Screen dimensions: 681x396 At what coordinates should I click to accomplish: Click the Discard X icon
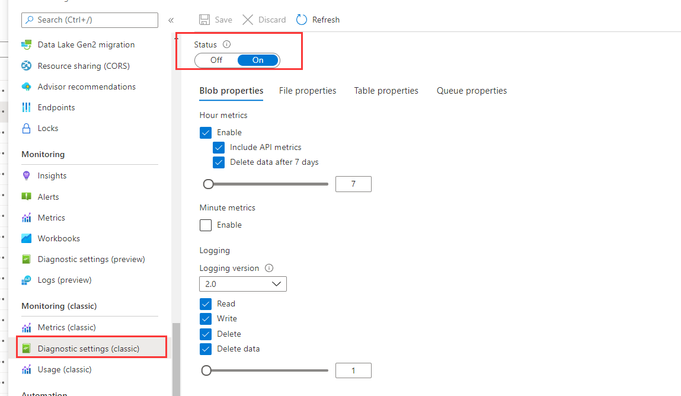[x=248, y=20]
